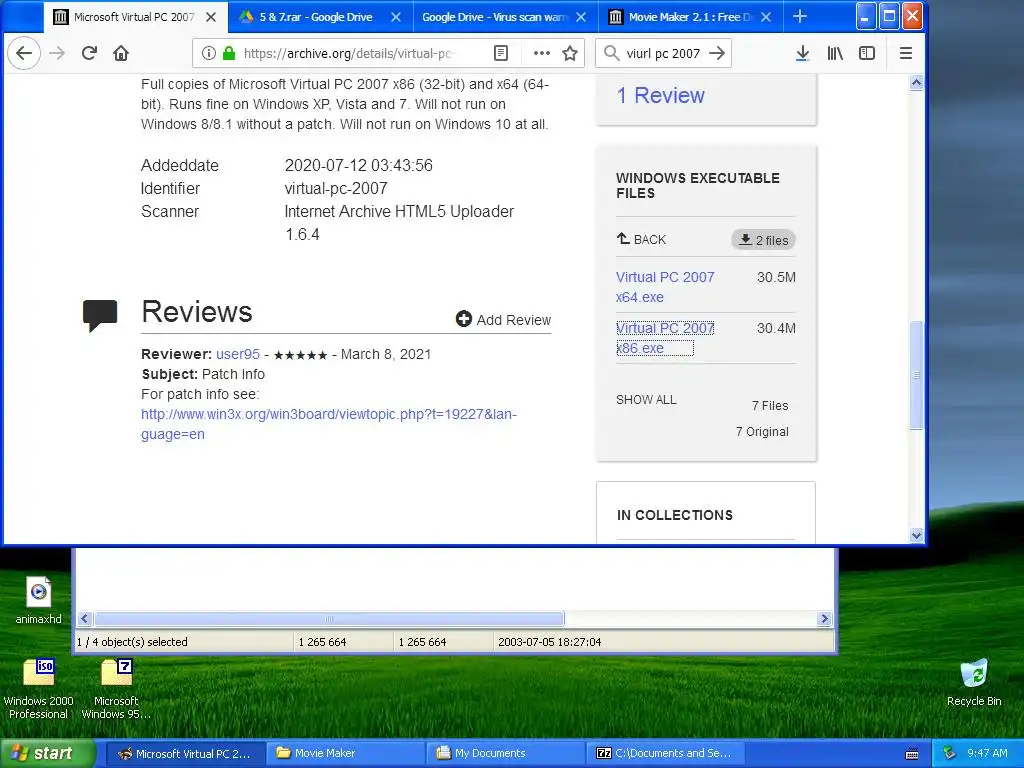Click the Reviews speech bubble icon
1024x768 pixels.
coord(100,315)
